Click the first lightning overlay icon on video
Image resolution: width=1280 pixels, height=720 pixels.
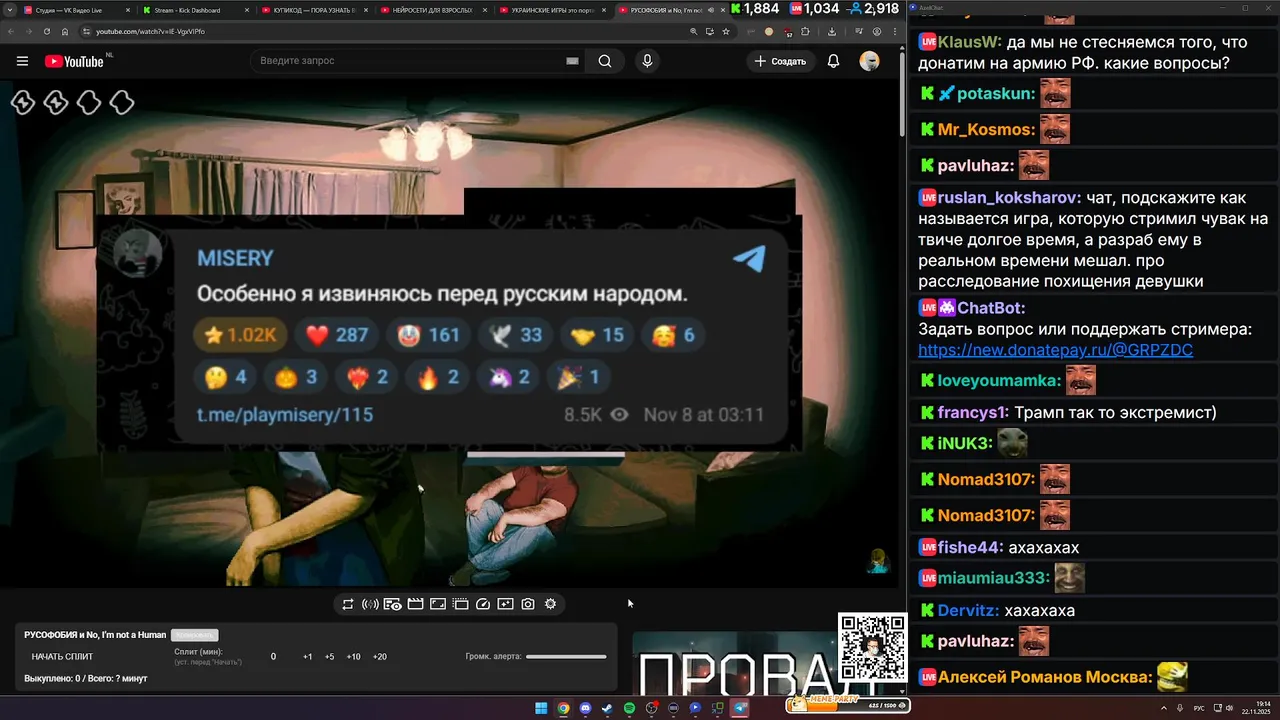(x=23, y=102)
